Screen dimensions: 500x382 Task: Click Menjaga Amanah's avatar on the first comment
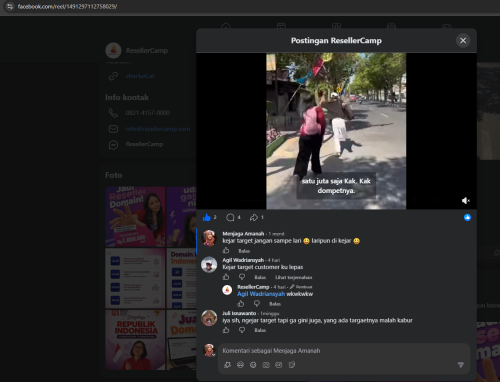(x=209, y=238)
